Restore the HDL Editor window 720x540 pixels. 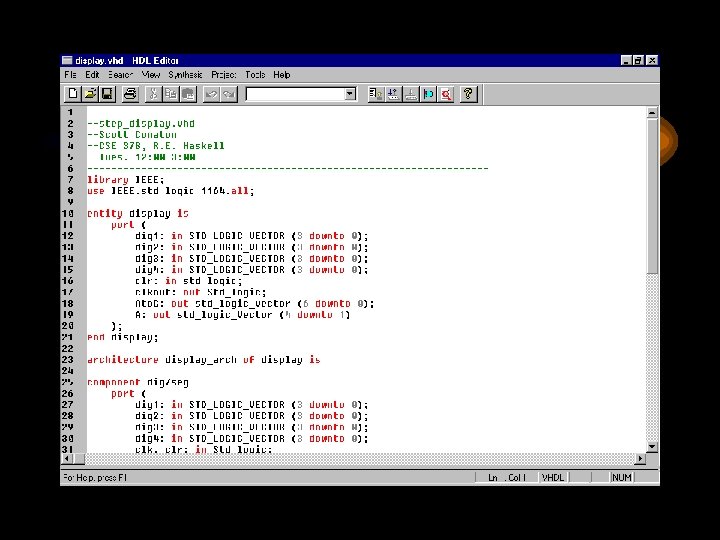coord(638,60)
